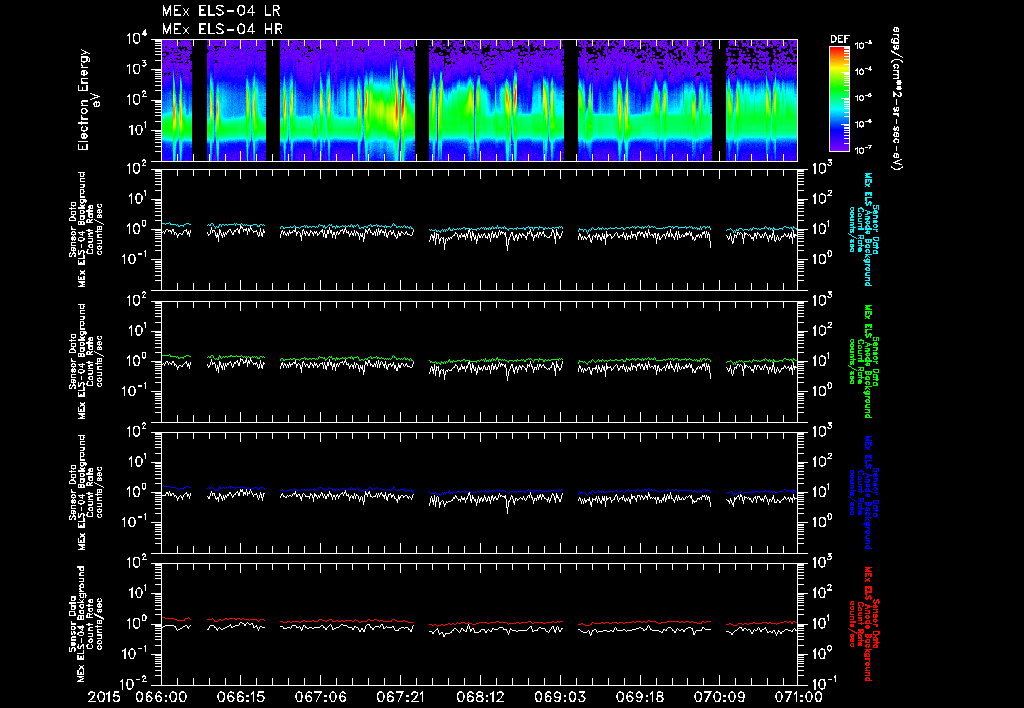The width and height of the screenshot is (1024, 708).
Task: Click the left axis label of the cyan panel
Action: coord(86,229)
